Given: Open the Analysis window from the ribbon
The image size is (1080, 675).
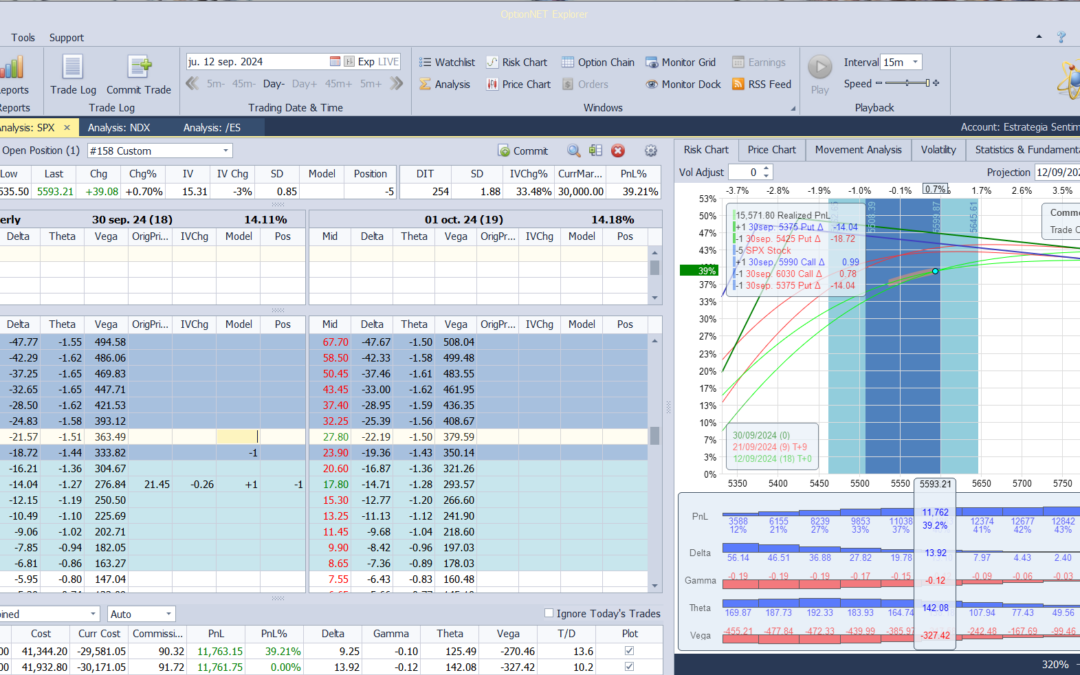Looking at the screenshot, I should 445,84.
